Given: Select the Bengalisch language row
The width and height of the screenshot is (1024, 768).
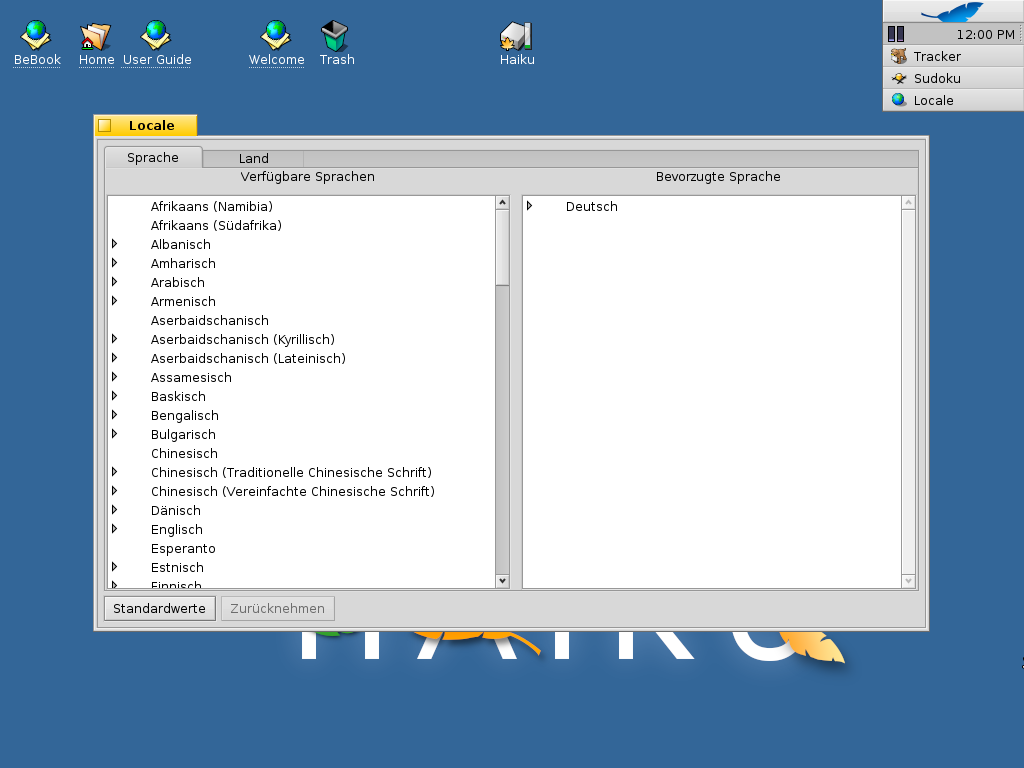Looking at the screenshot, I should pos(302,415).
